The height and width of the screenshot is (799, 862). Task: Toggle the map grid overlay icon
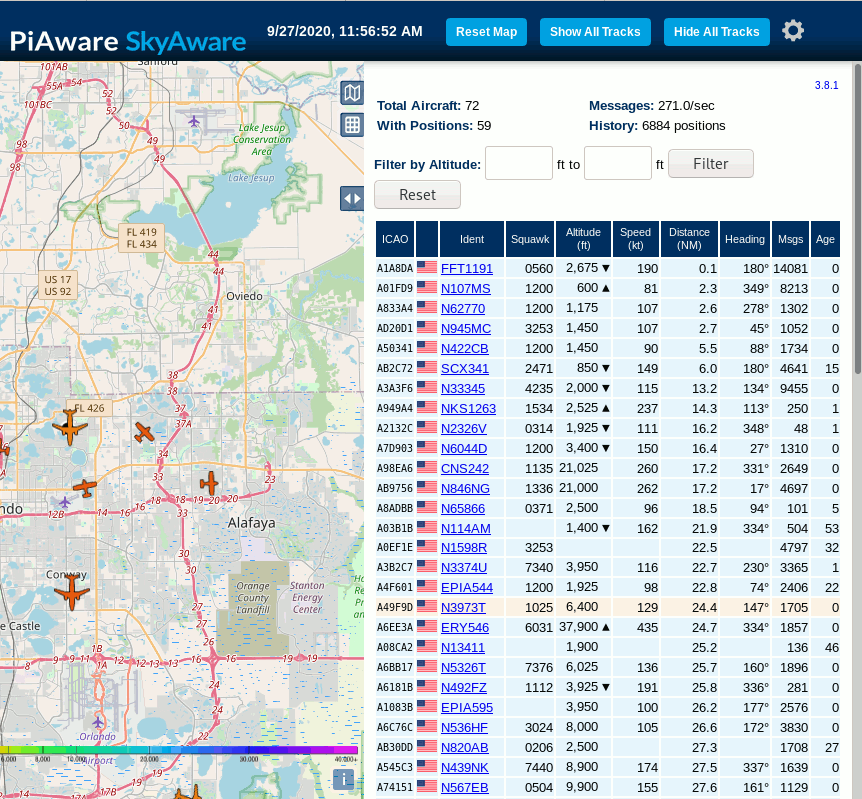click(352, 125)
